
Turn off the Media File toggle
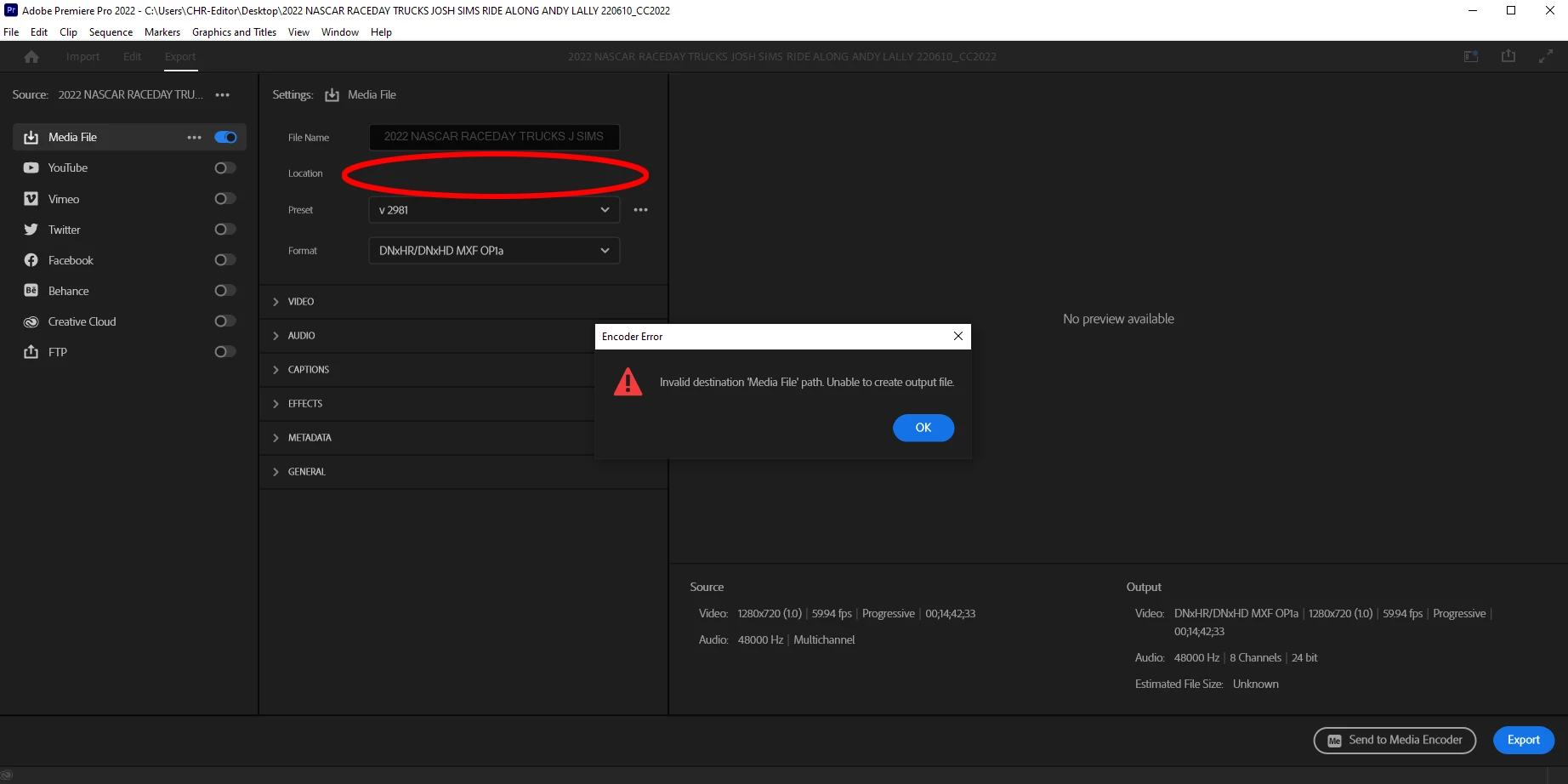point(225,137)
